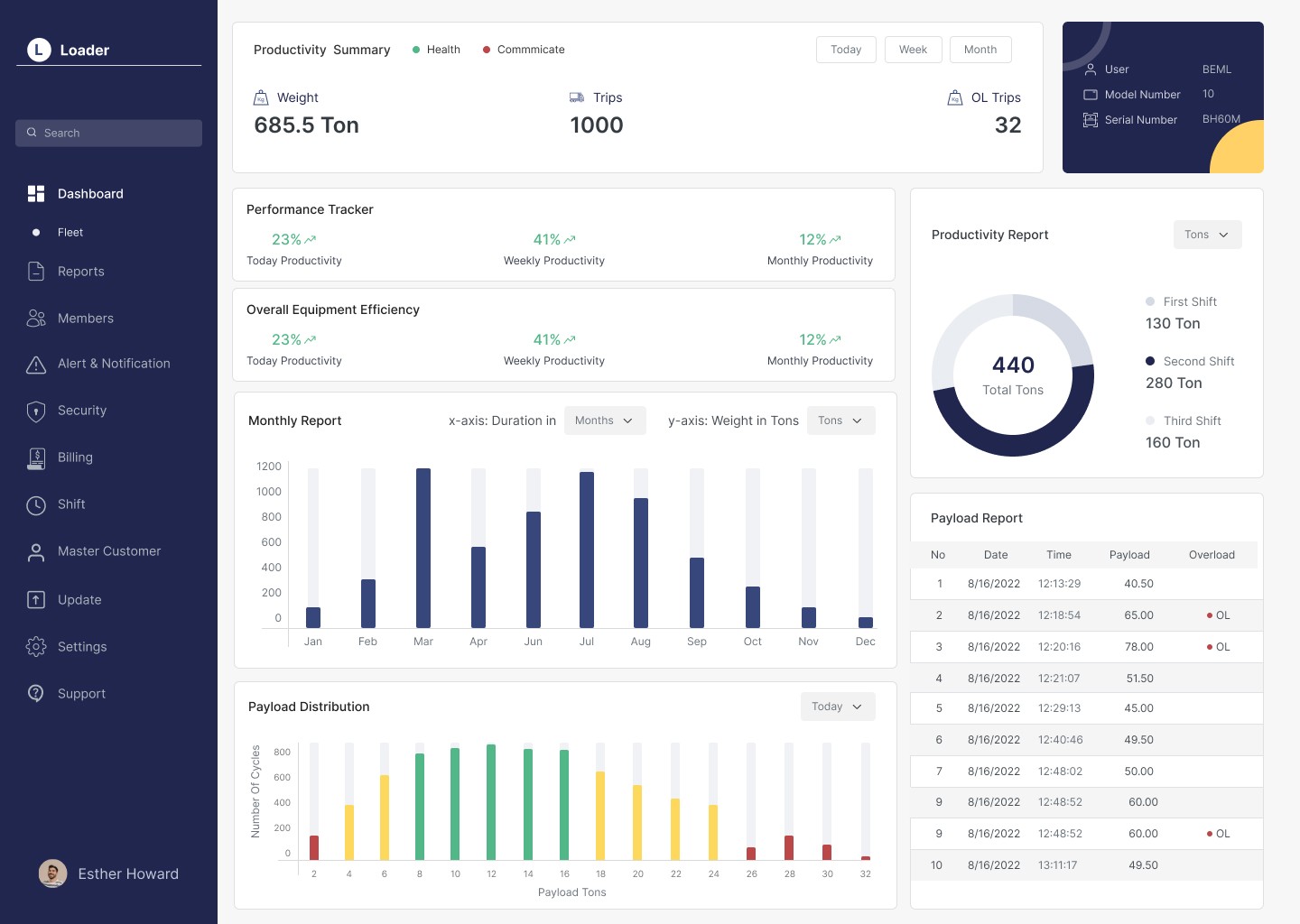Screen dimensions: 1300x924
Task: Open the Billing receipt icon
Action: click(x=36, y=458)
